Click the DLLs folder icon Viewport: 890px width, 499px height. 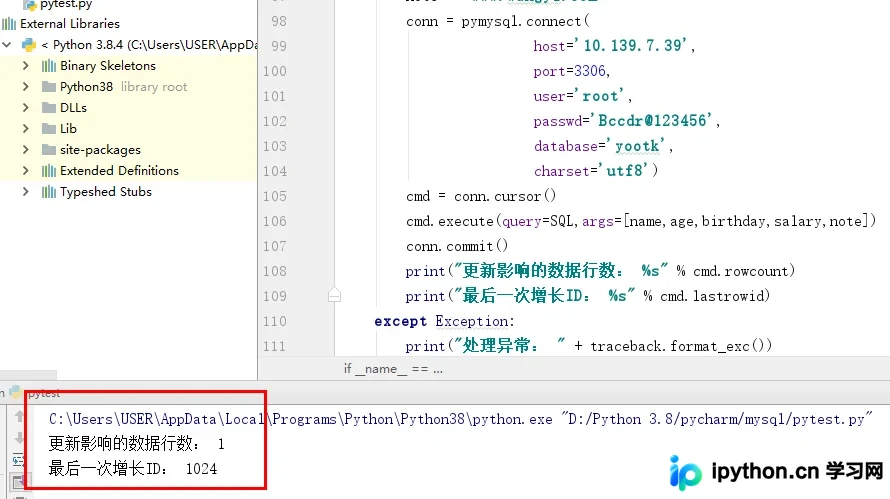pyautogui.click(x=49, y=108)
